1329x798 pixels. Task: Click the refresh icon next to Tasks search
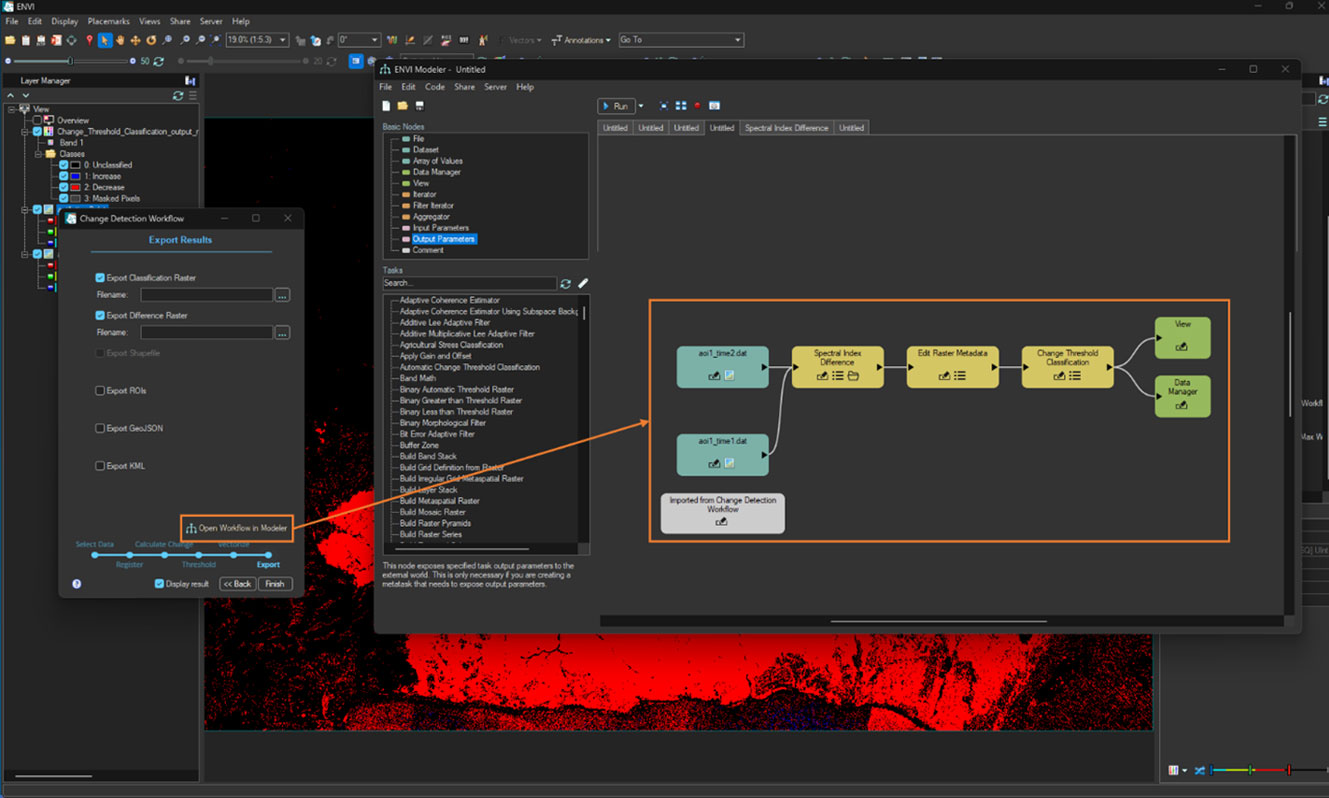(x=566, y=284)
